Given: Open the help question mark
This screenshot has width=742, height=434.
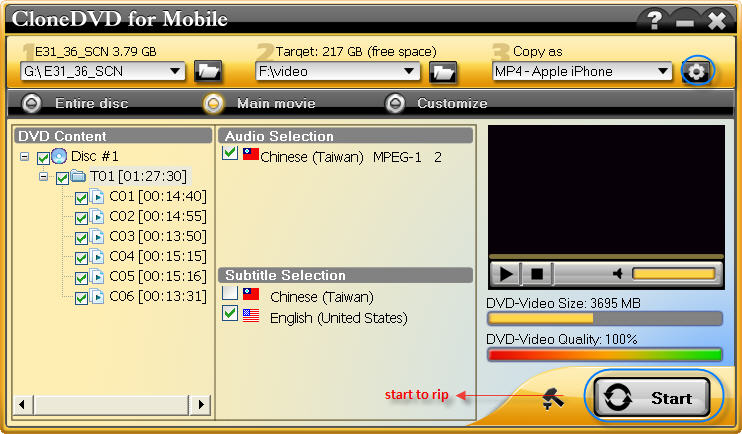Looking at the screenshot, I should 654,20.
